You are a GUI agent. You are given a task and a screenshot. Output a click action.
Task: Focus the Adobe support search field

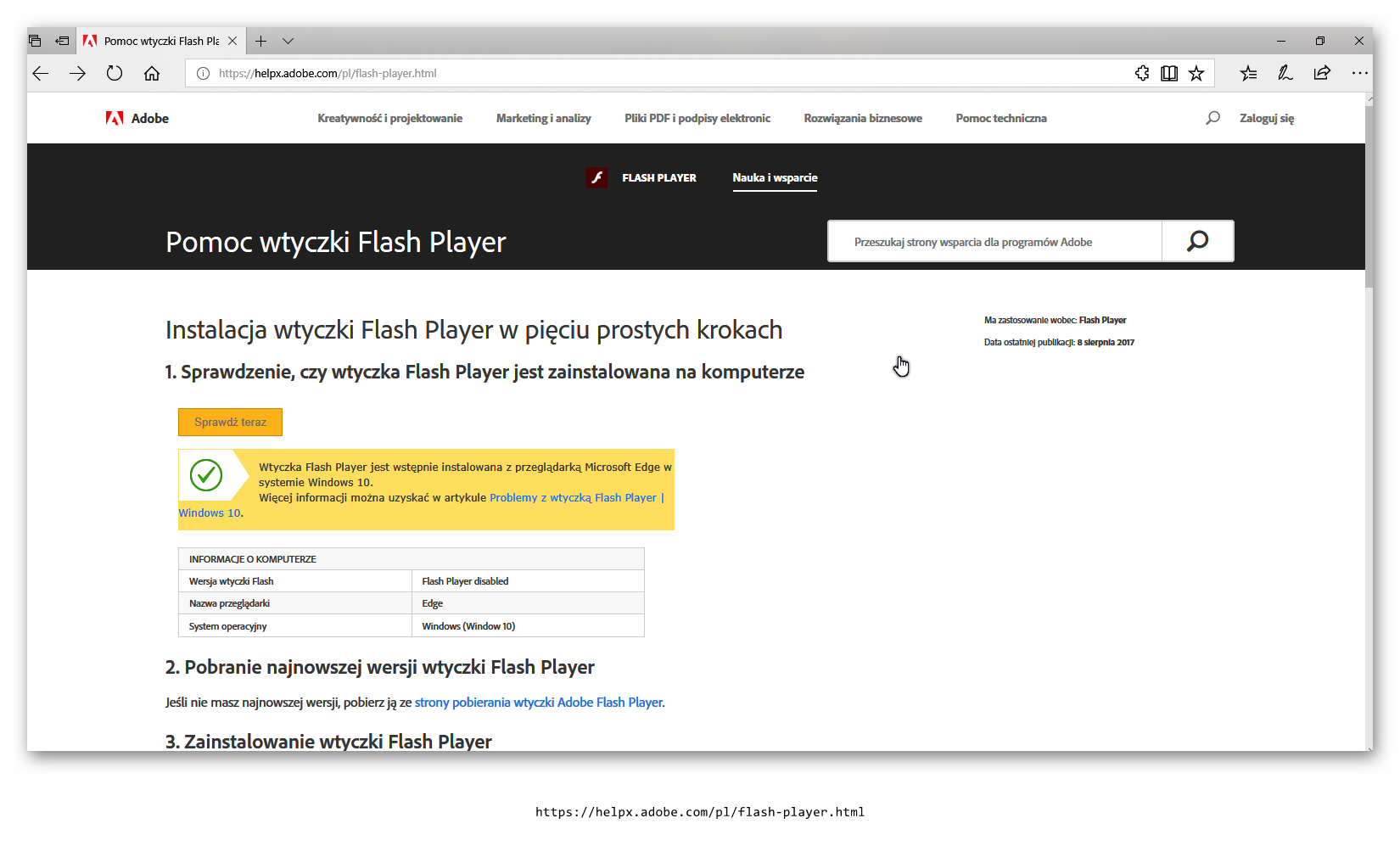point(994,242)
